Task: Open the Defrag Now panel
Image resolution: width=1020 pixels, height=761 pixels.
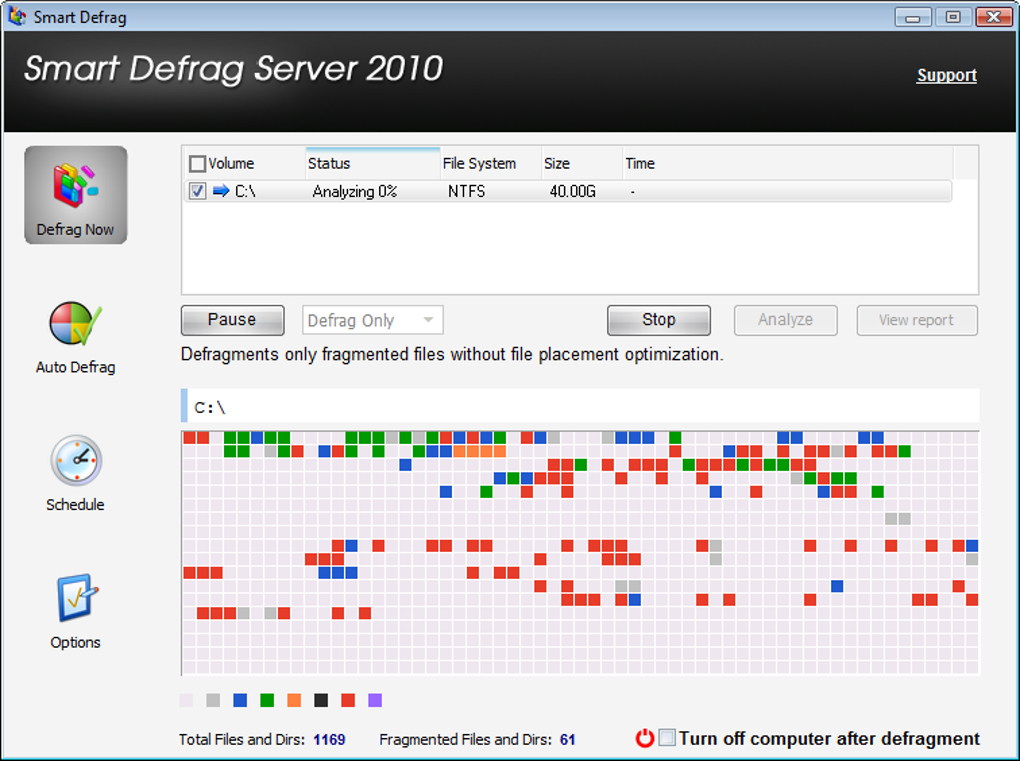Action: [75, 195]
